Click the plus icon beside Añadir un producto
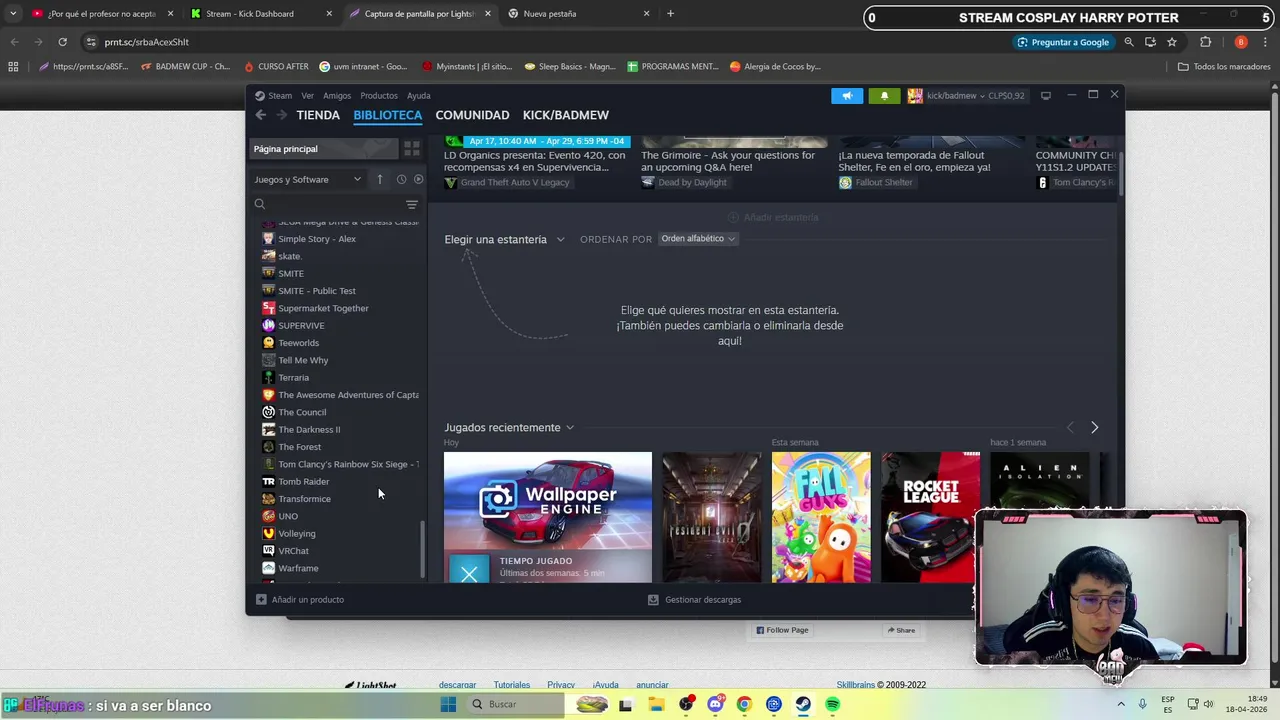This screenshot has height=720, width=1280. coord(261,600)
